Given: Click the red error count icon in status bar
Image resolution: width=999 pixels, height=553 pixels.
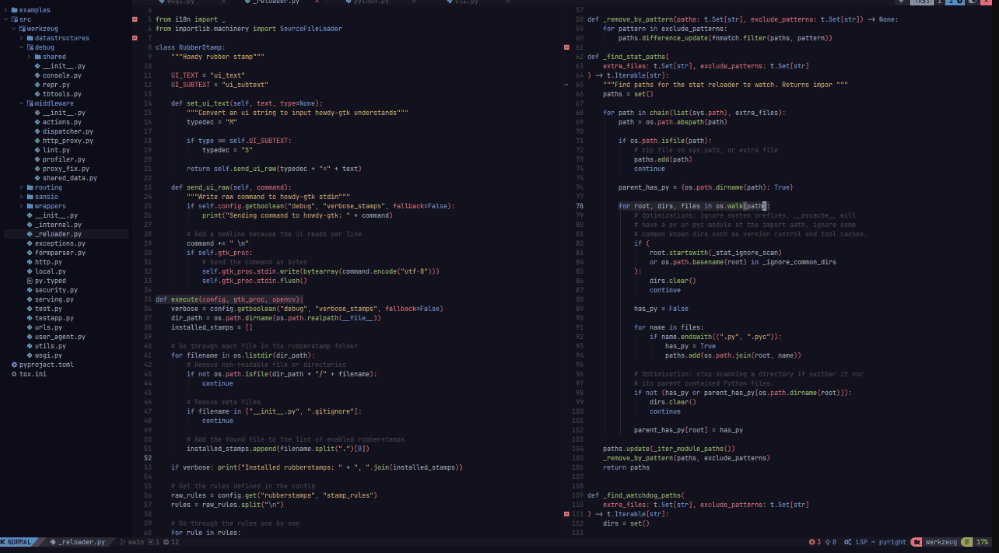Looking at the screenshot, I should pyautogui.click(x=812, y=542).
